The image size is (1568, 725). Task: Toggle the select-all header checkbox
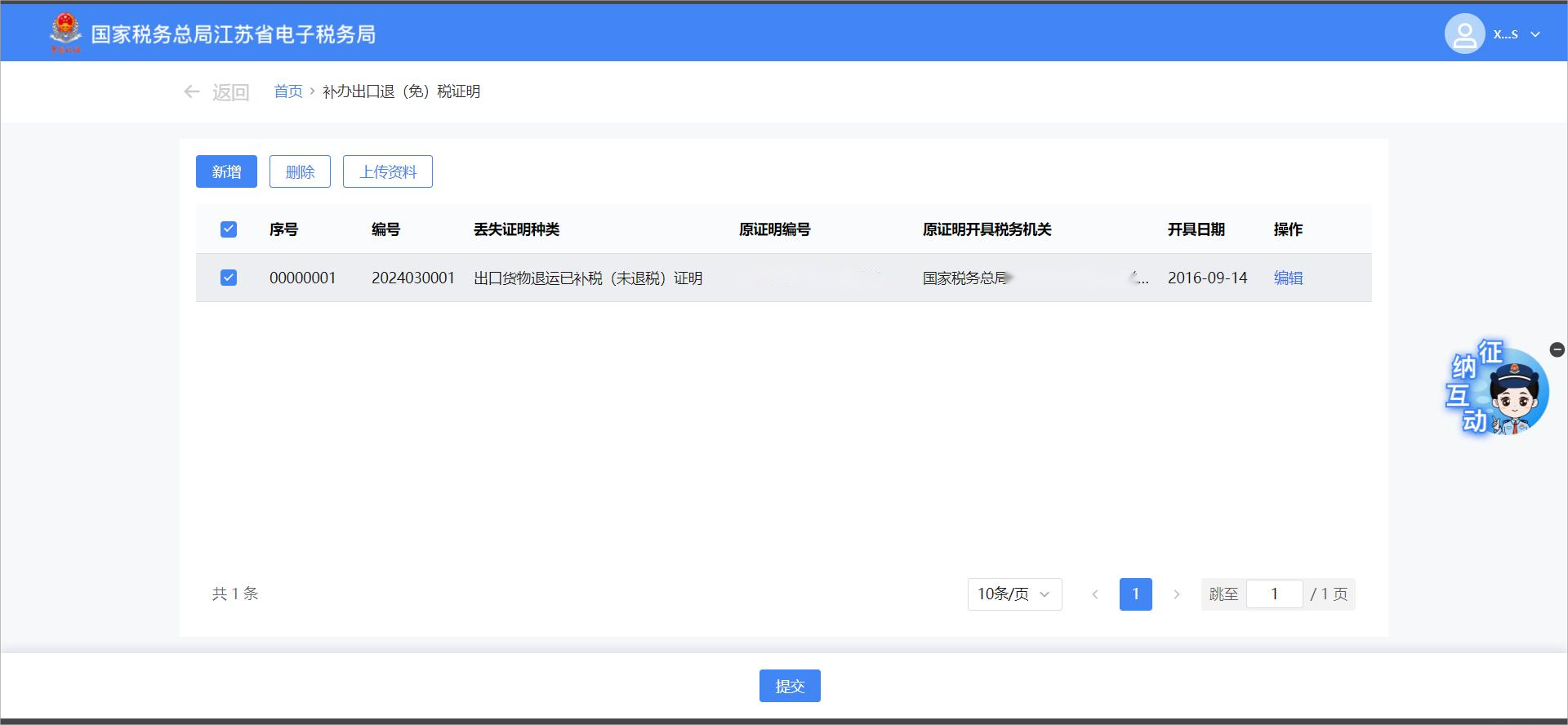pyautogui.click(x=229, y=229)
